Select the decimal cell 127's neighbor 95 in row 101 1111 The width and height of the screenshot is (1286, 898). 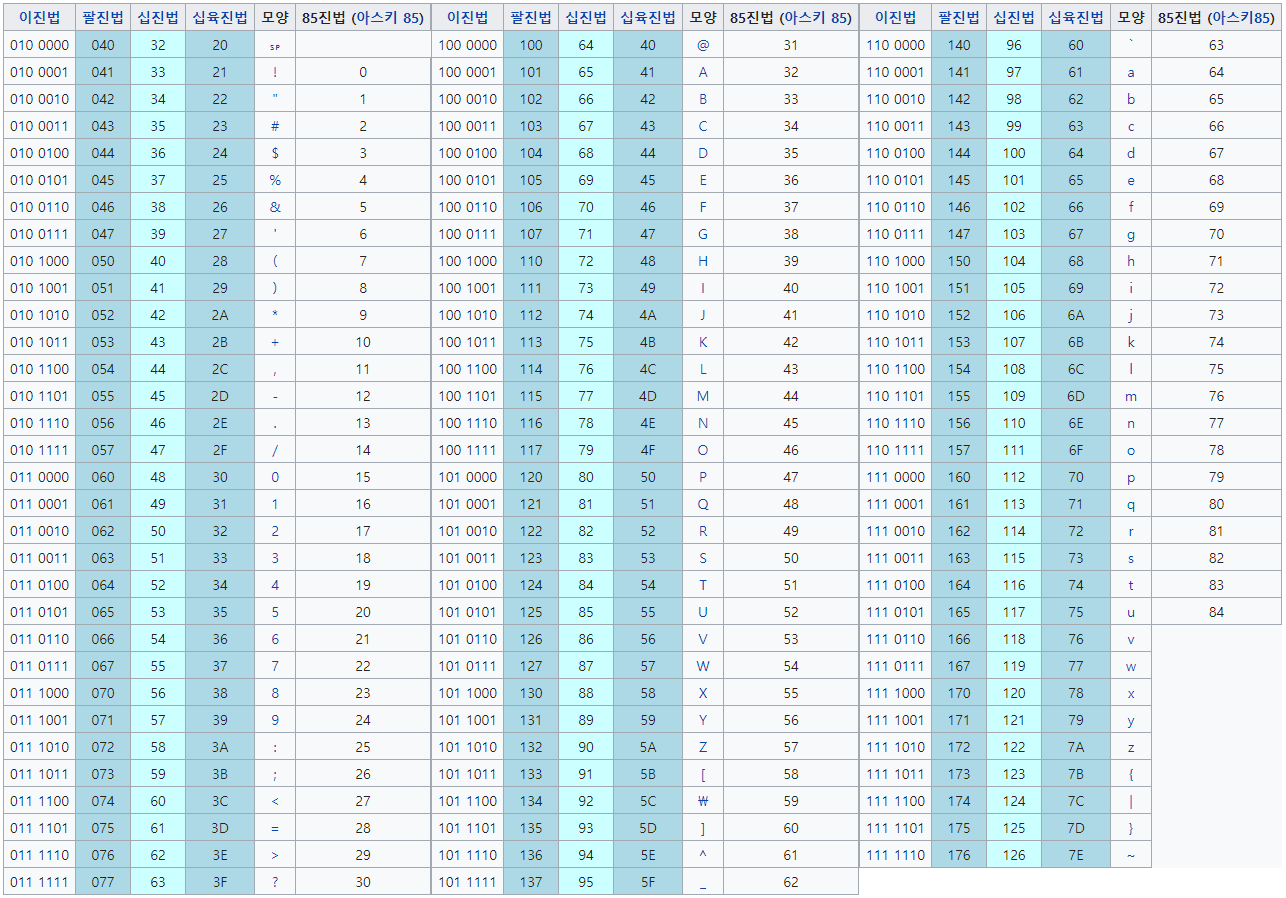click(x=586, y=882)
